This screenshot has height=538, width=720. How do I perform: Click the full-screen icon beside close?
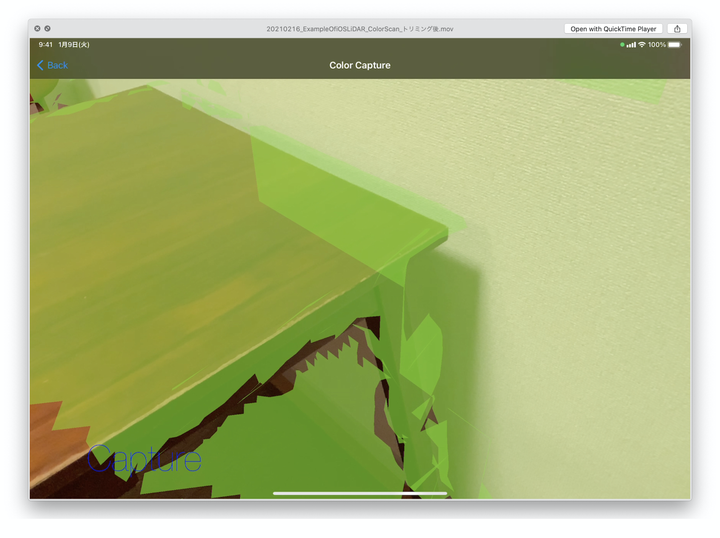[x=47, y=28]
